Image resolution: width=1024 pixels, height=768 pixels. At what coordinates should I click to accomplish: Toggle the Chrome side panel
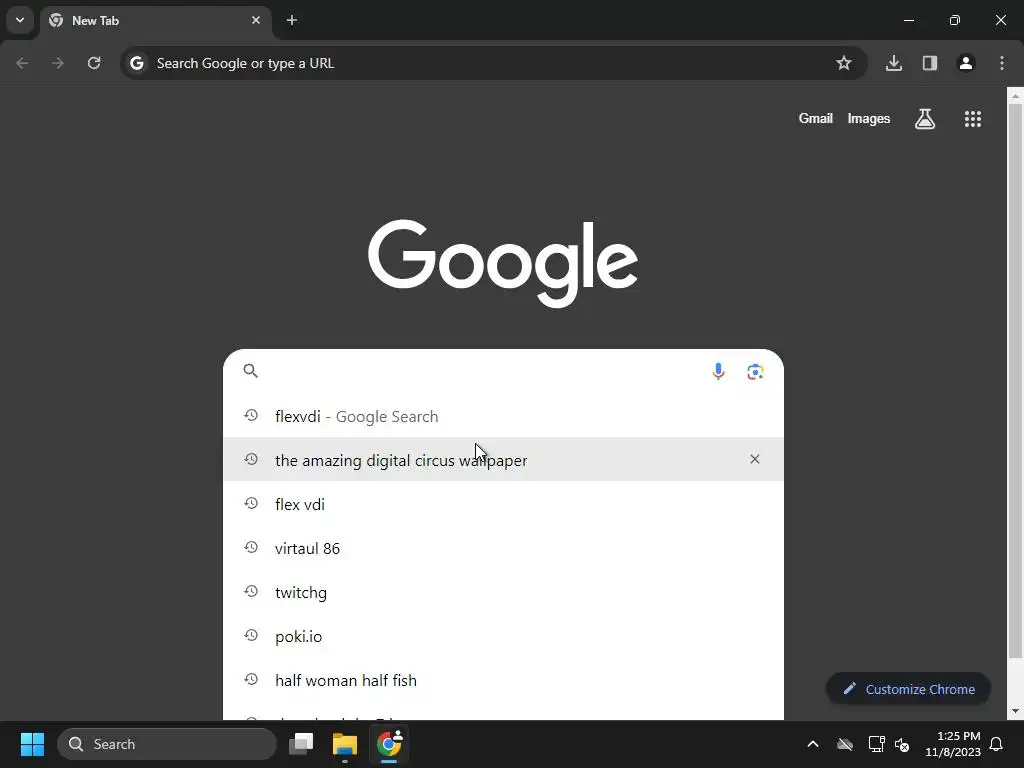click(x=930, y=63)
